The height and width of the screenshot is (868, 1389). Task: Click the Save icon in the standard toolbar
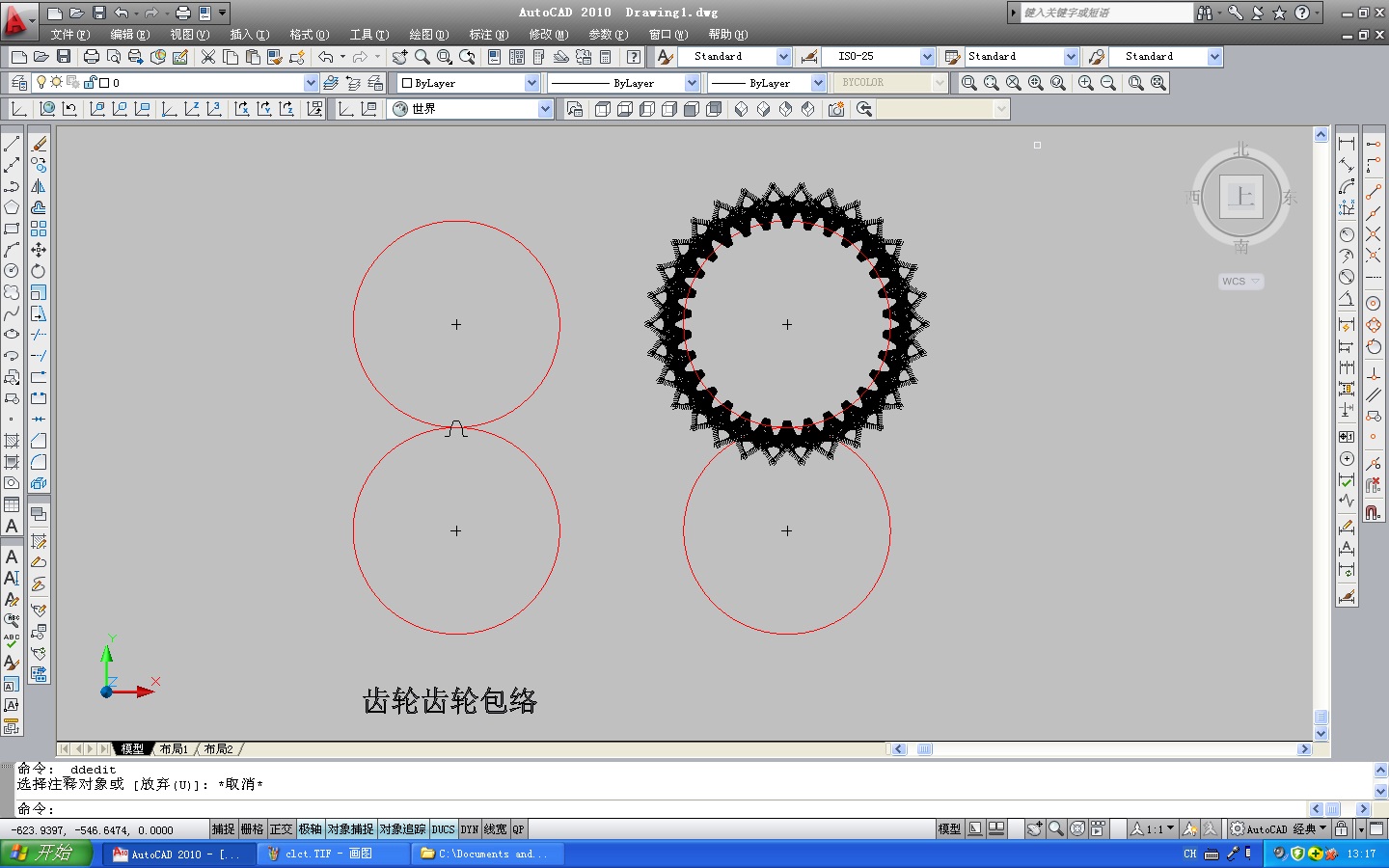coord(63,57)
